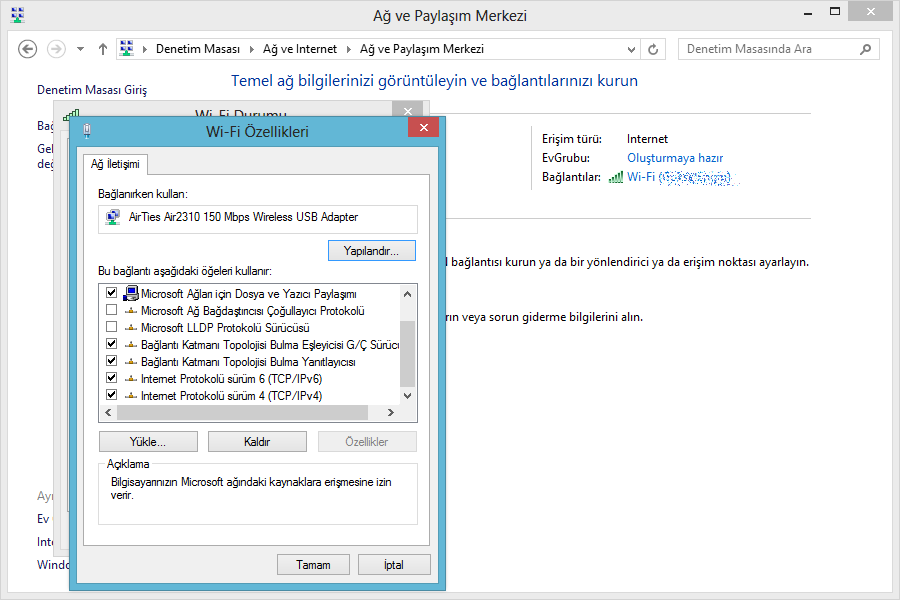Click the Up one level arrow

pos(103,49)
